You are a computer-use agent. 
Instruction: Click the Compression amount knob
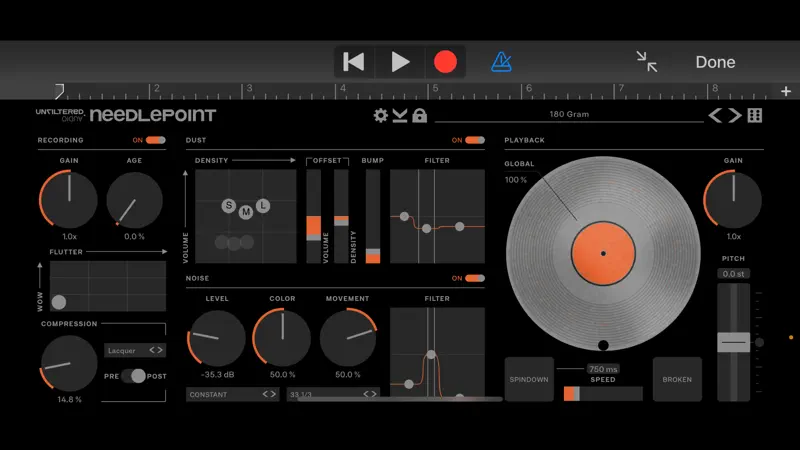69,363
